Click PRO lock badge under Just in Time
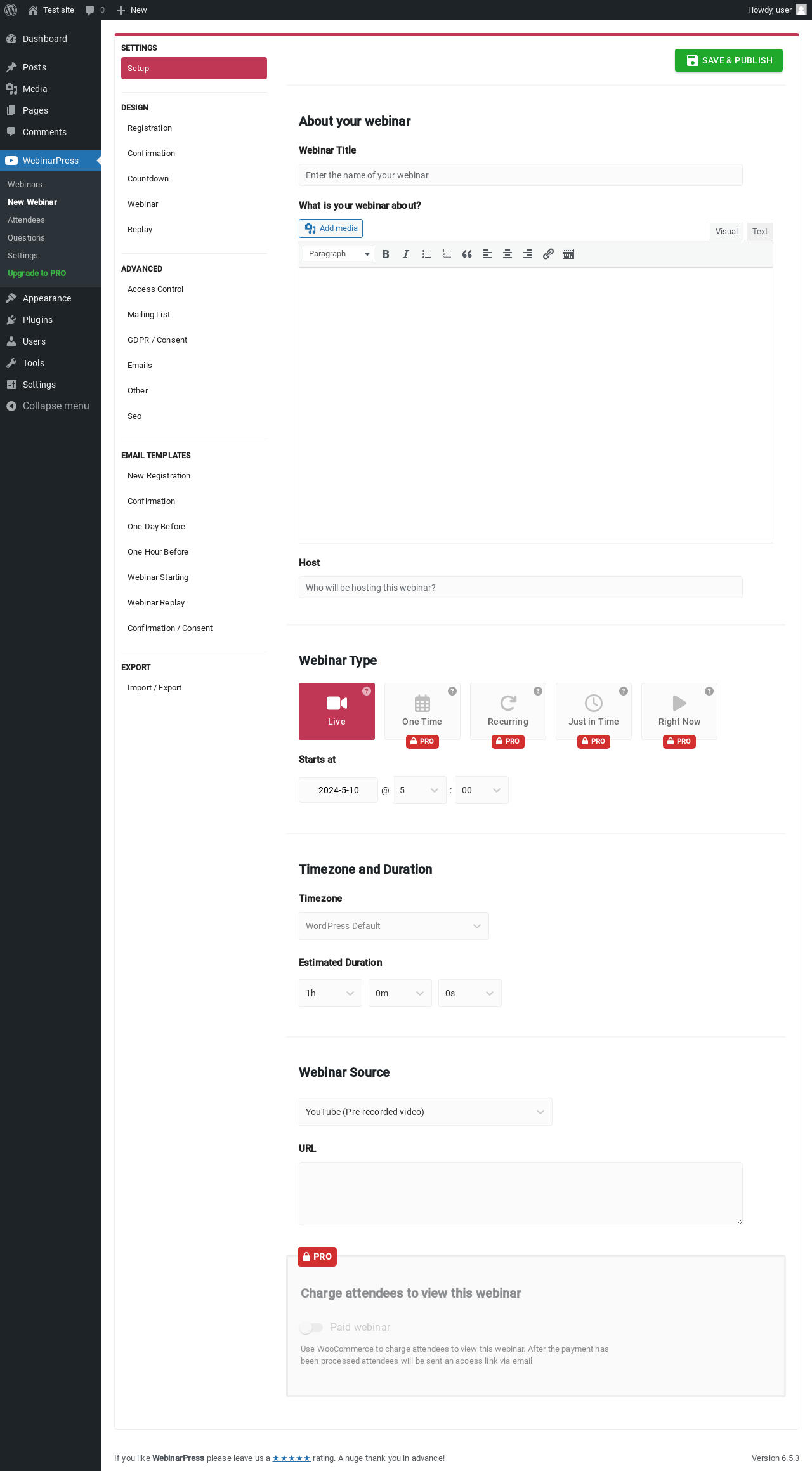This screenshot has width=812, height=1471. [x=594, y=741]
